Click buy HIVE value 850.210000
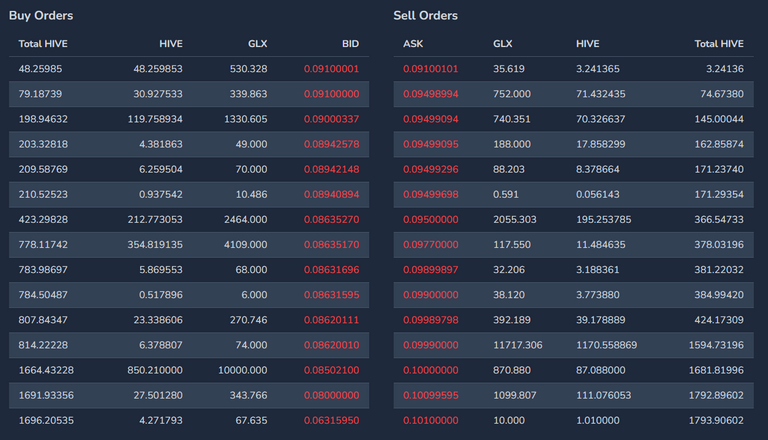 point(155,370)
